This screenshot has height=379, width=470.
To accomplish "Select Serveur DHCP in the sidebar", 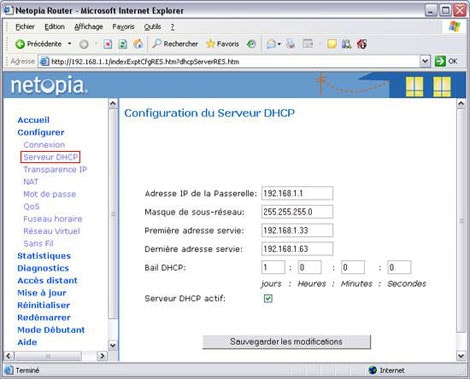I will pyautogui.click(x=50, y=157).
